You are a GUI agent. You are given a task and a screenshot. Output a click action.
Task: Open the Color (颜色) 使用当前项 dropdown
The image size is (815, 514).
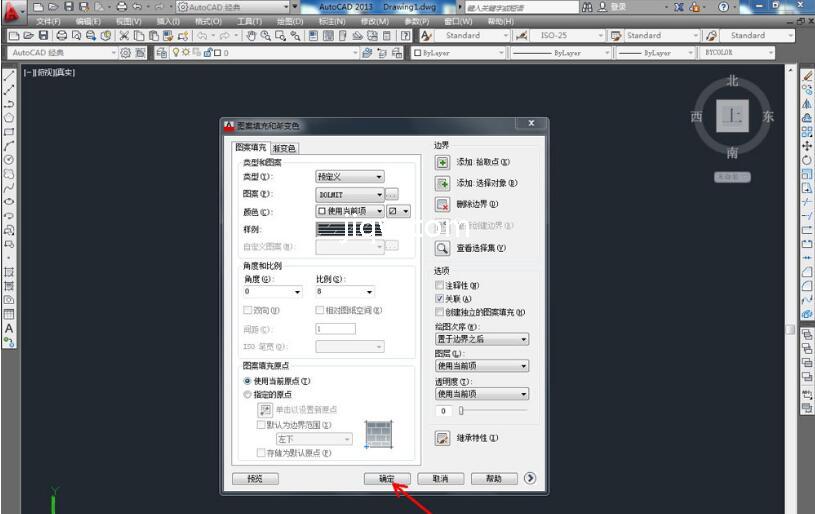(350, 211)
